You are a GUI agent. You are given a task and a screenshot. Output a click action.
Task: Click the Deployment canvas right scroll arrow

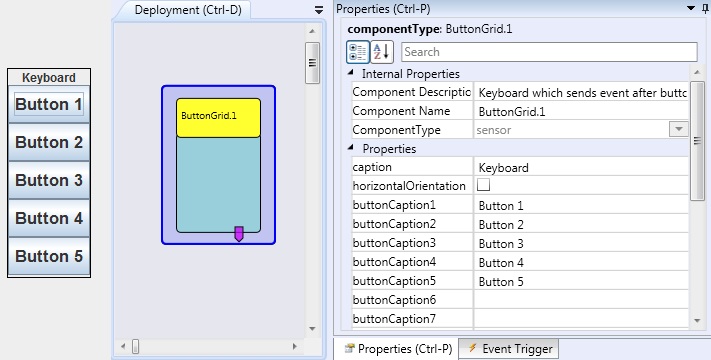295,346
